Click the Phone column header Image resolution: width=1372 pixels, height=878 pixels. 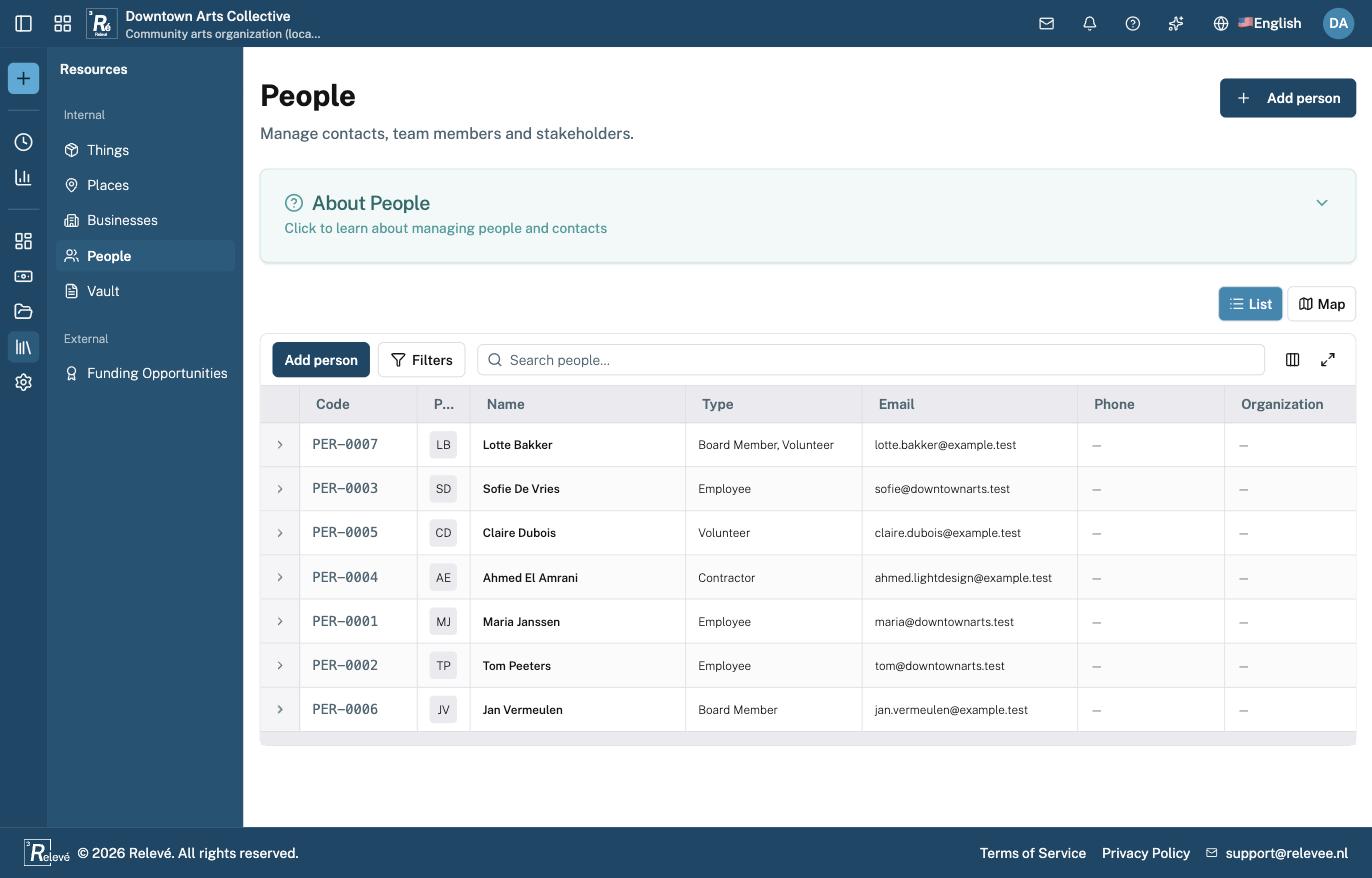click(x=1151, y=404)
